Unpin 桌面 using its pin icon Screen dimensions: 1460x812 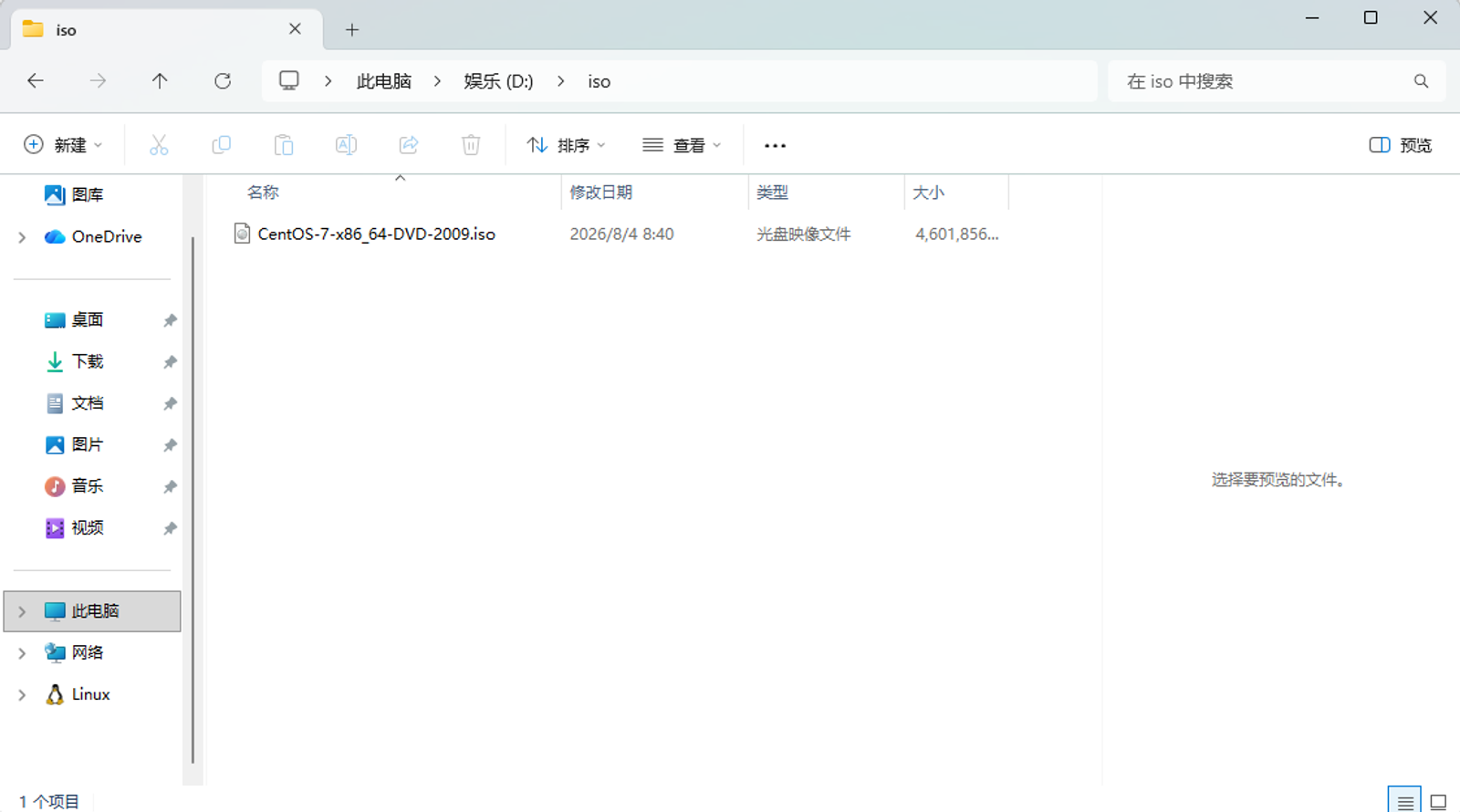pyautogui.click(x=170, y=320)
